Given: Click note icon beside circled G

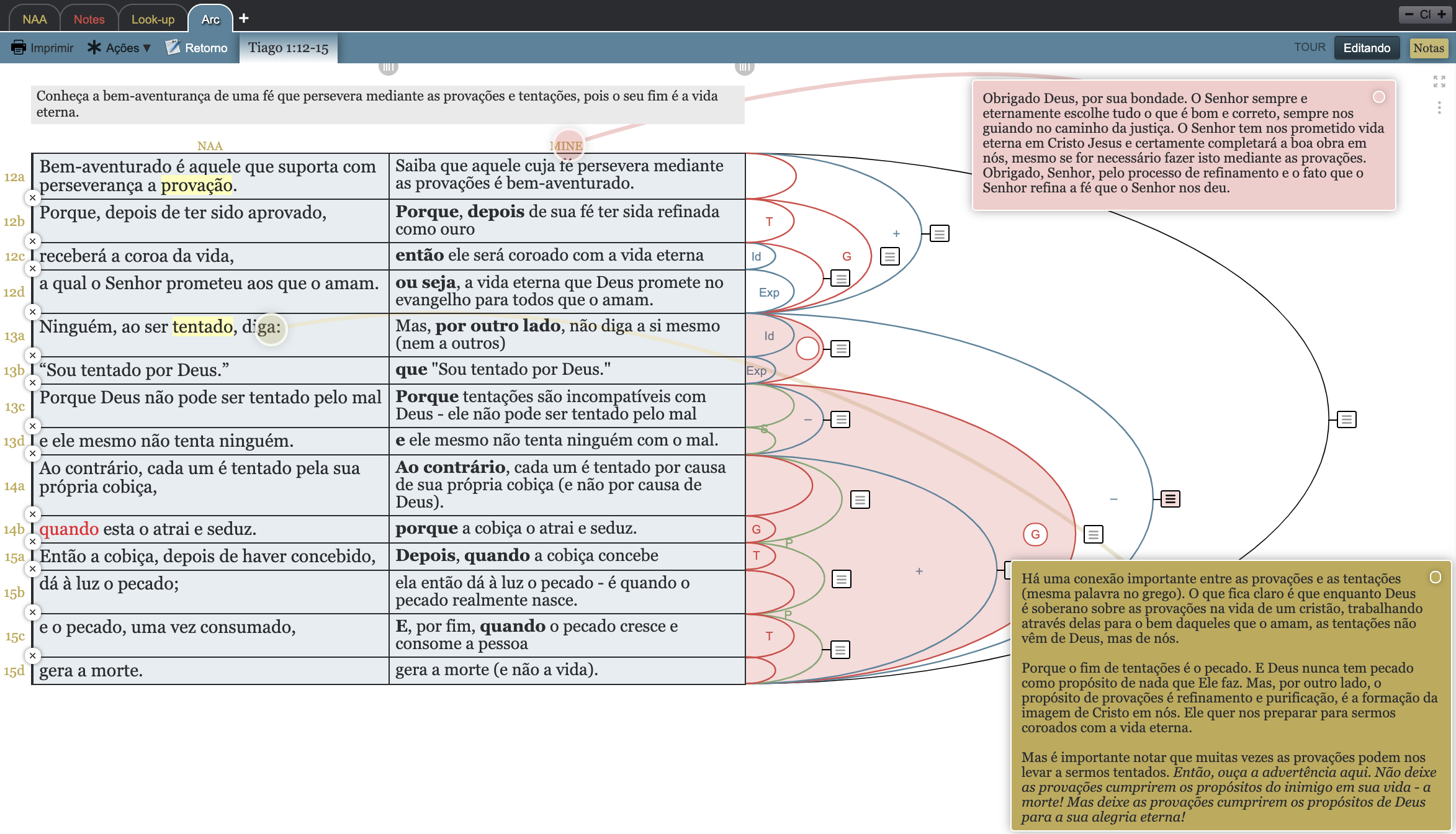Looking at the screenshot, I should 1093,534.
